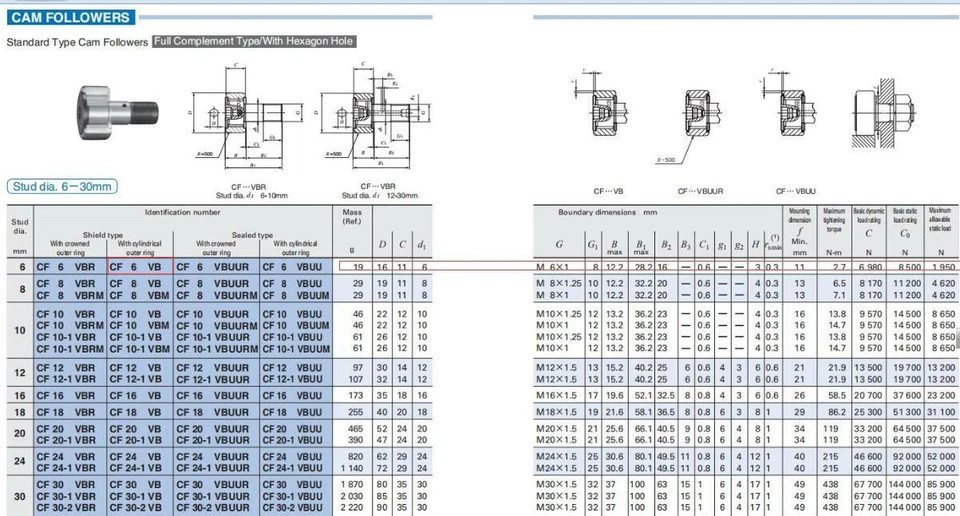Click mass value '1 140'
Image resolution: width=960 pixels, height=516 pixels.
pyautogui.click(x=351, y=468)
